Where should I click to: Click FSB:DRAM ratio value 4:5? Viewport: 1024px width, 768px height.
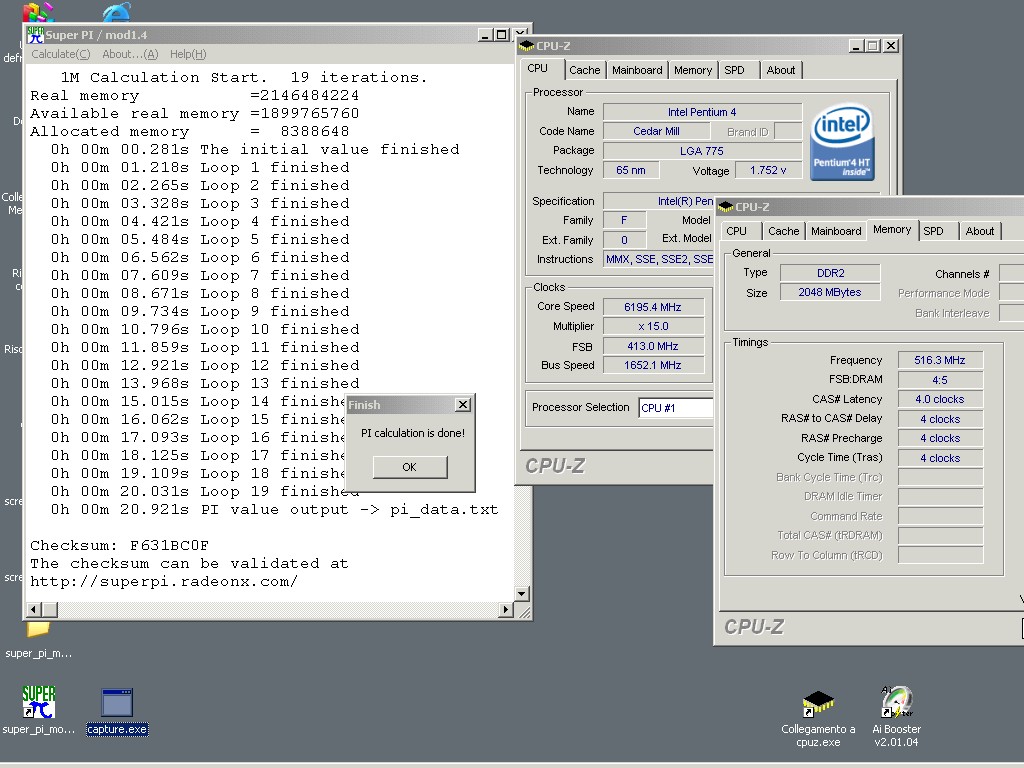940,380
